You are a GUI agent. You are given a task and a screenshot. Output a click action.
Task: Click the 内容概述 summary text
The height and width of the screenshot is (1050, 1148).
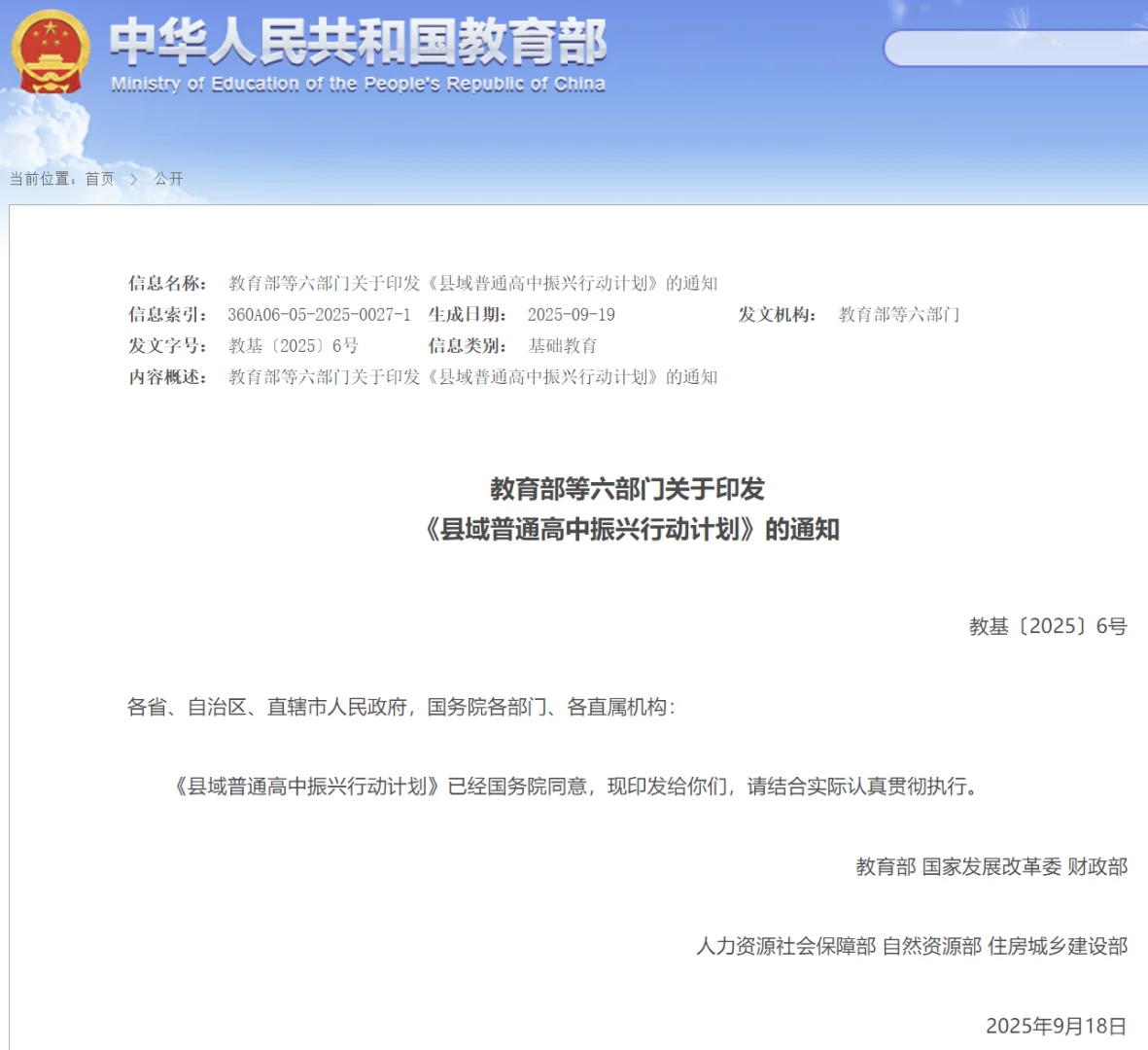(x=473, y=377)
